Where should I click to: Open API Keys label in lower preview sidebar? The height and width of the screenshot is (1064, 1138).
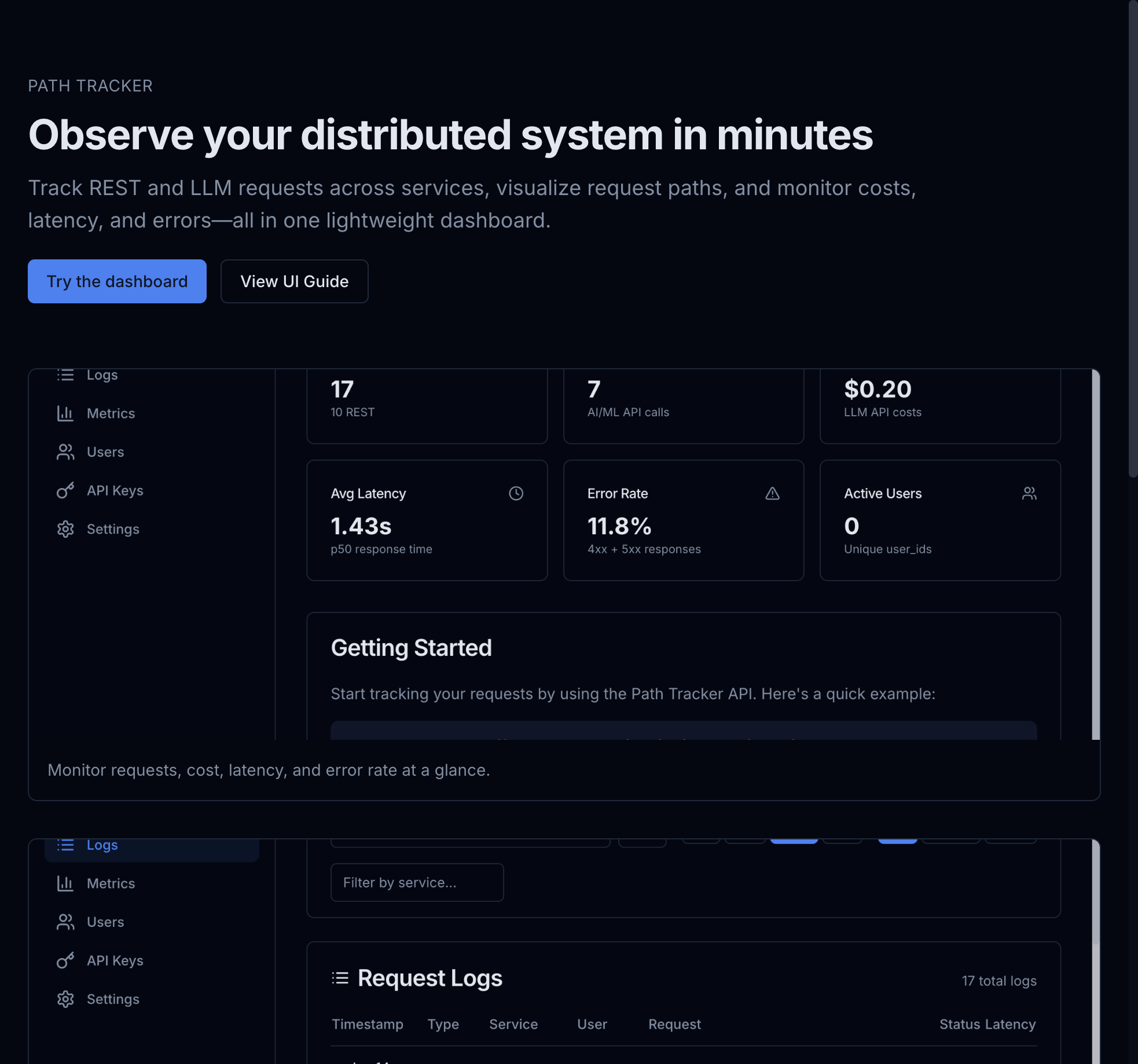pos(115,960)
